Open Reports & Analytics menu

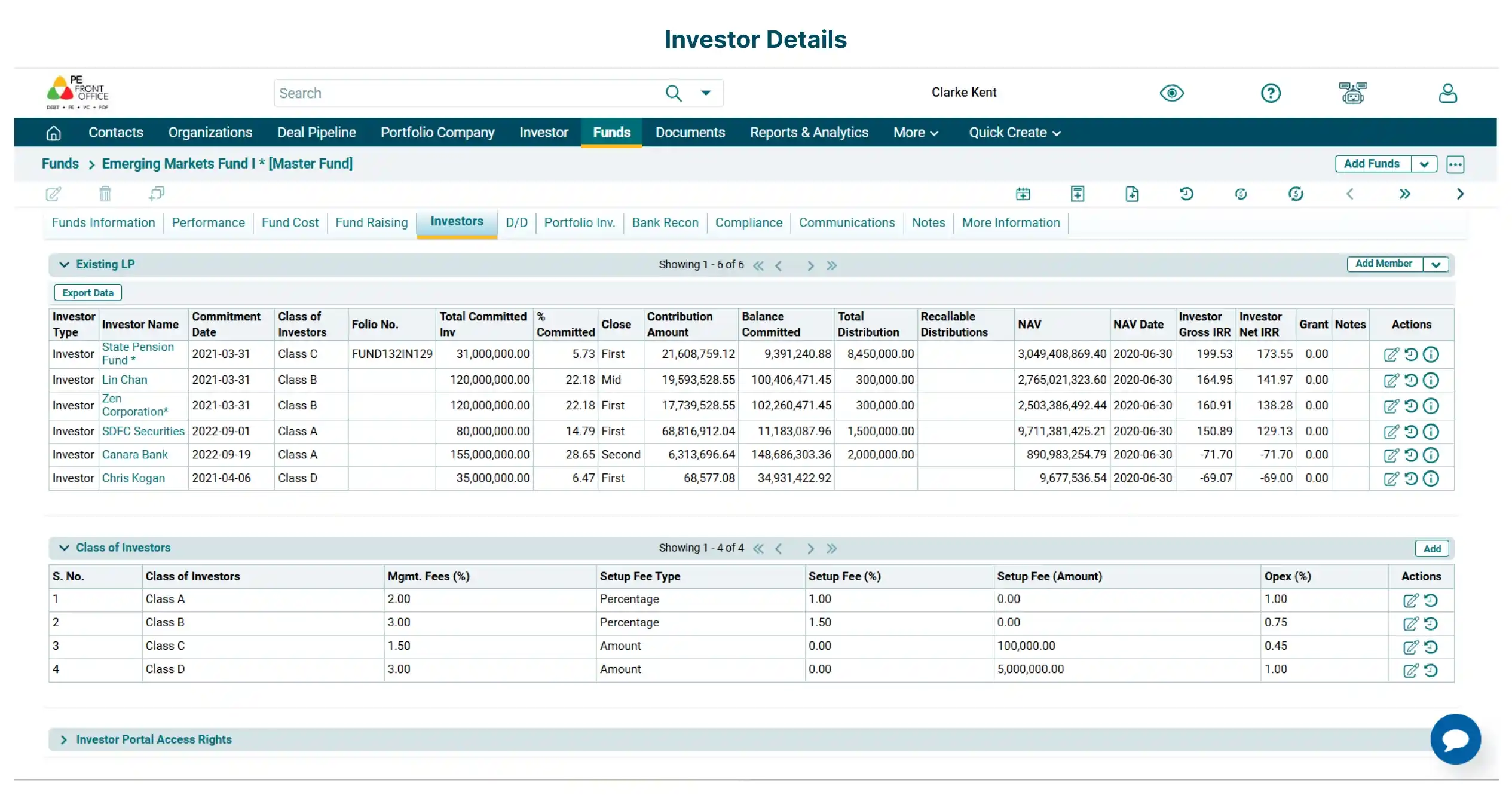809,133
